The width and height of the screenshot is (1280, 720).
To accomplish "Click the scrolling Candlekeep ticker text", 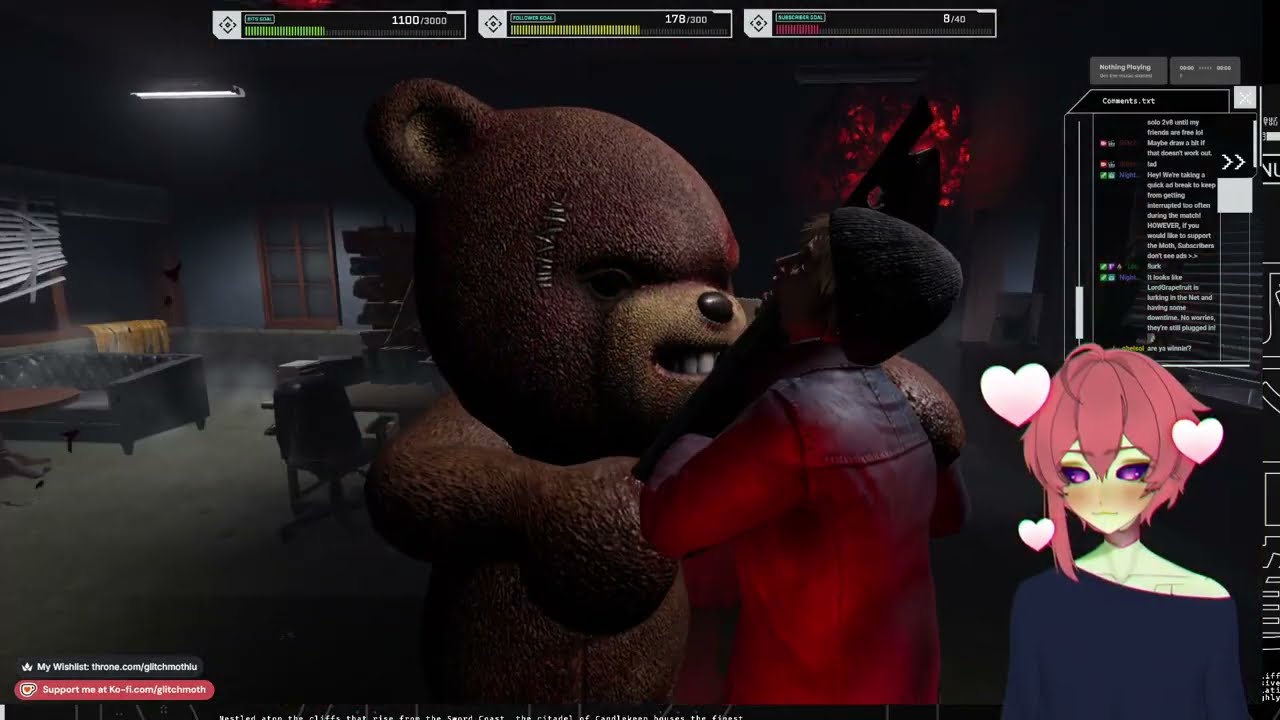I will tap(481, 716).
